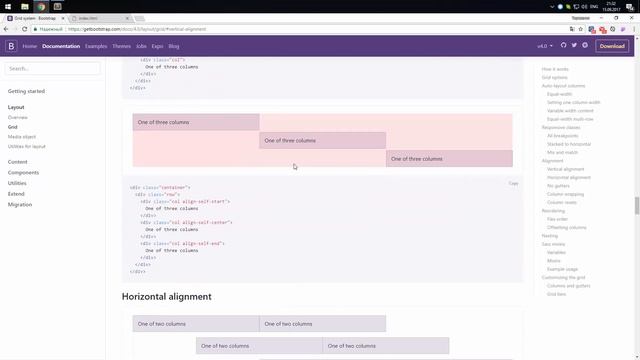Screen dimensions: 640x360
Task: Open Utilities for layout link
Action: [x=27, y=146]
